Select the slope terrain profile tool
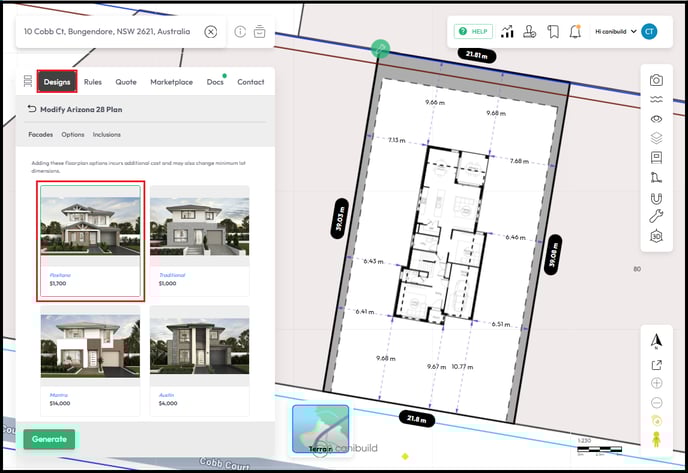Image resolution: width=688 pixels, height=473 pixels. [656, 178]
